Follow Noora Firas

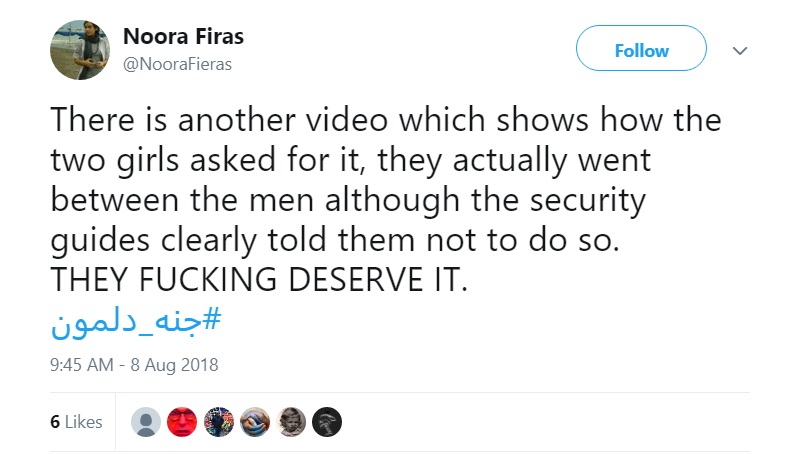point(641,48)
